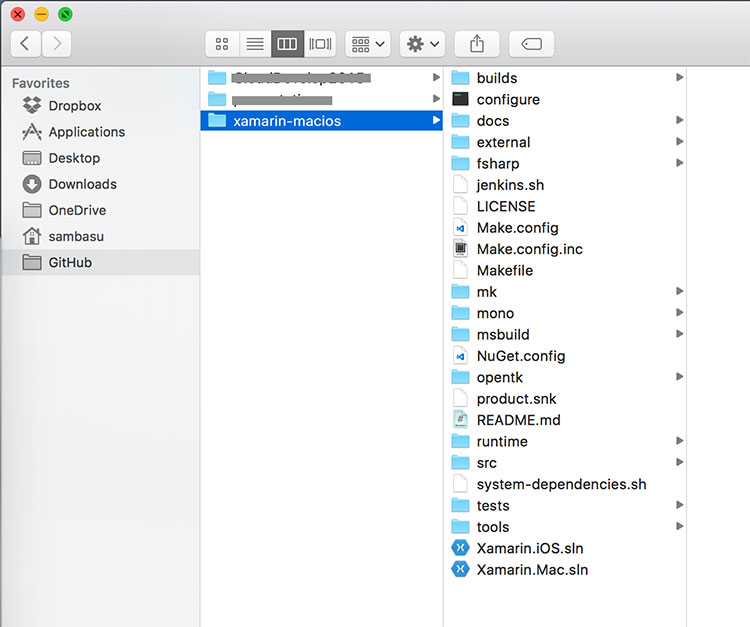This screenshot has height=627, width=750.
Task: Expand the msbuild folder arrow
Action: point(679,333)
